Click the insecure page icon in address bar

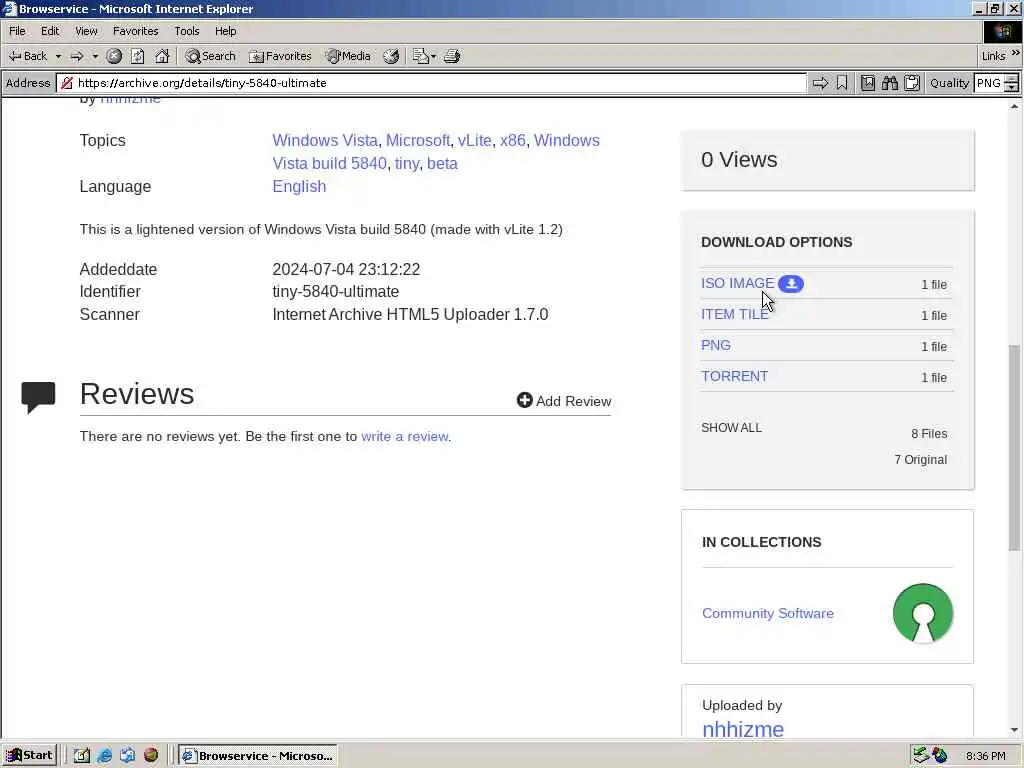click(x=67, y=83)
